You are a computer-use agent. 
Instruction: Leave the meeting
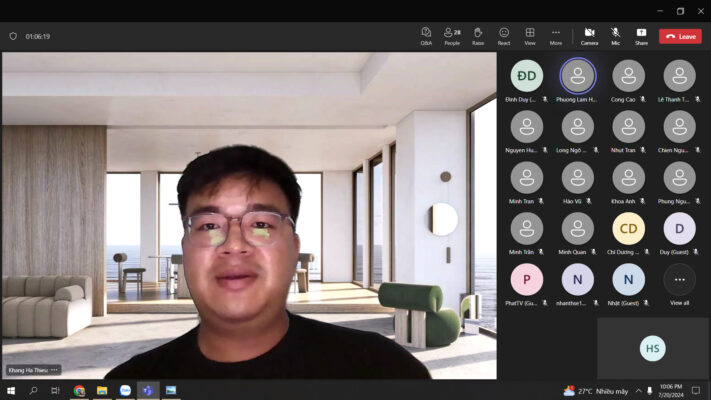coord(680,36)
